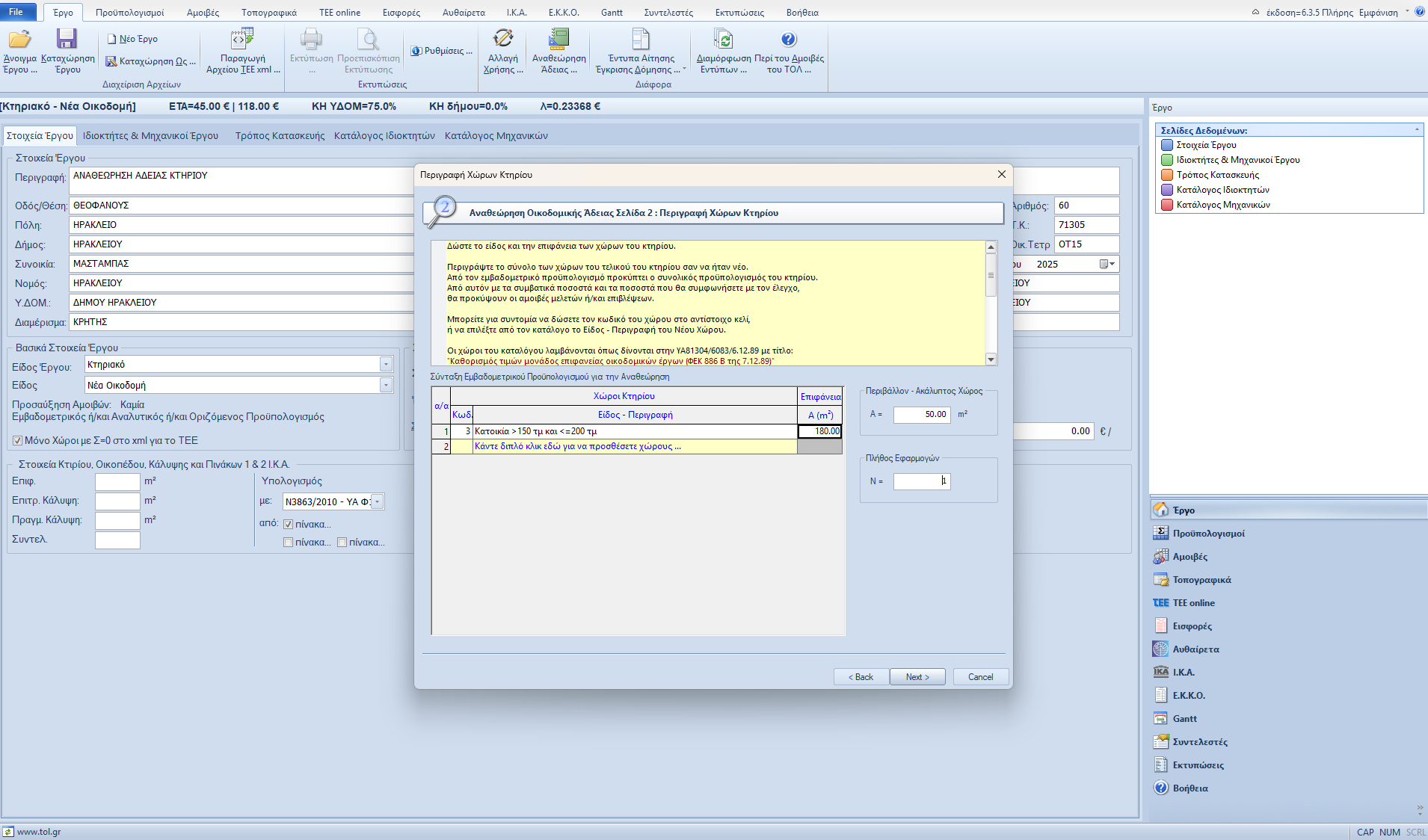Uncheck the first πίνακα checkbox beside από
Image resolution: width=1428 pixels, height=840 pixels.
coord(288,525)
